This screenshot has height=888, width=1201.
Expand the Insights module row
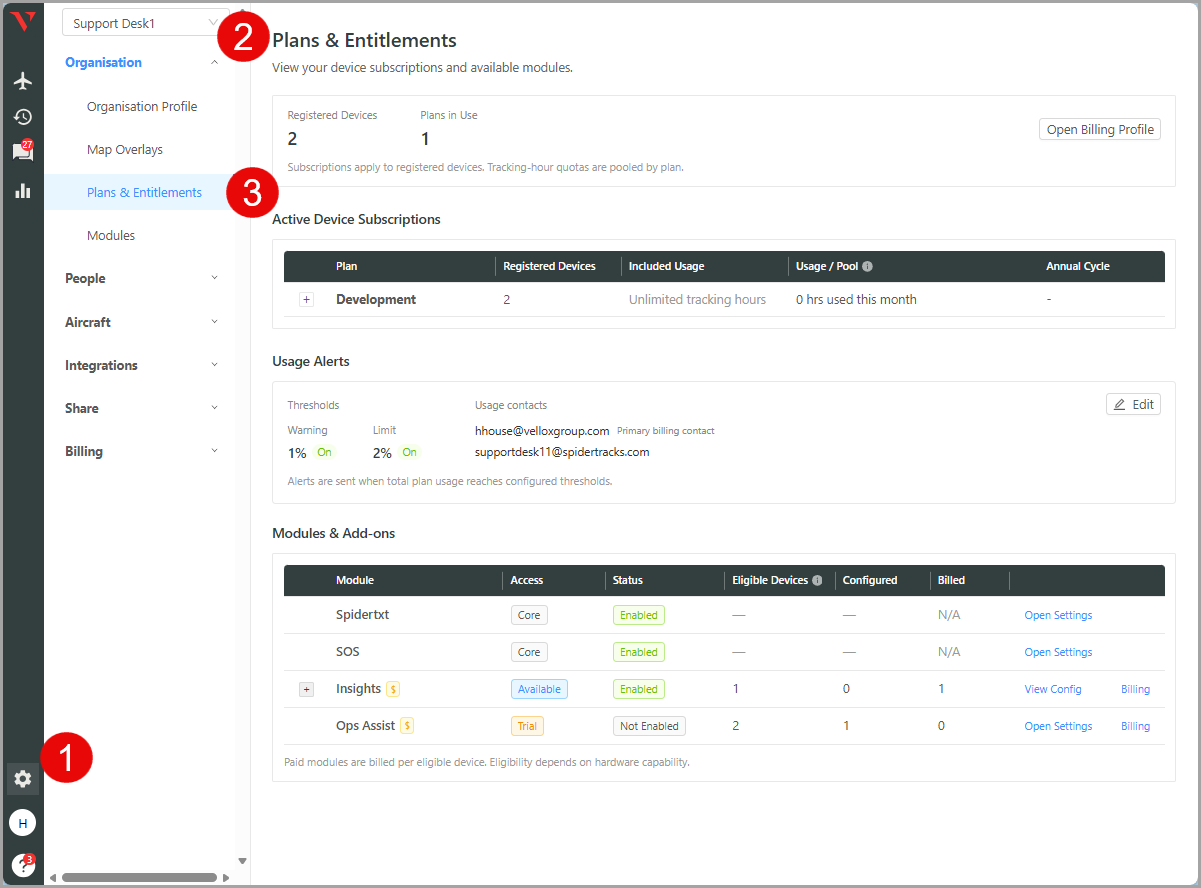coord(306,689)
